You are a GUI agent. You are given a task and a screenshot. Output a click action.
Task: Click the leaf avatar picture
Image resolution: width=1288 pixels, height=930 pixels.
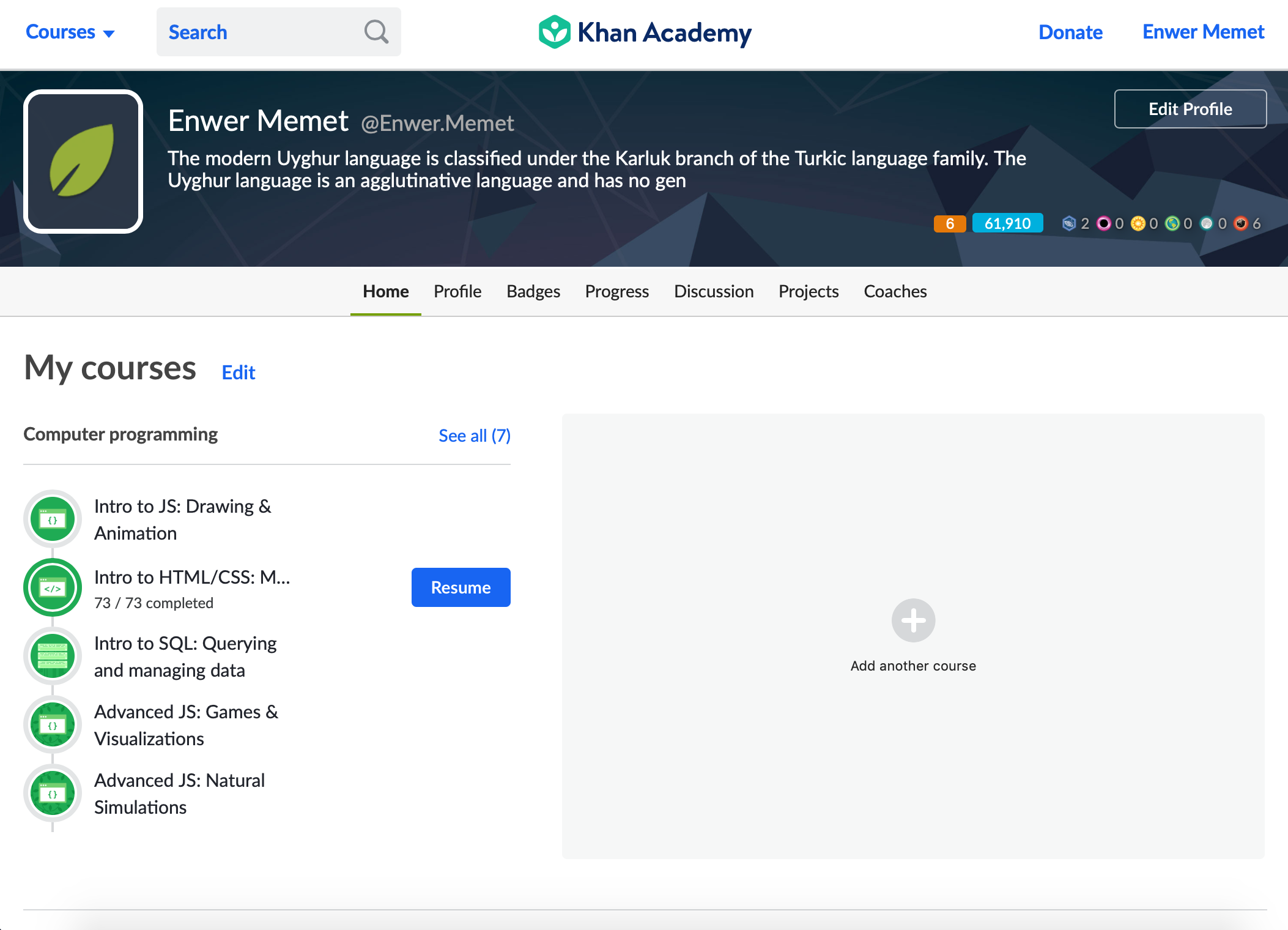tap(83, 162)
